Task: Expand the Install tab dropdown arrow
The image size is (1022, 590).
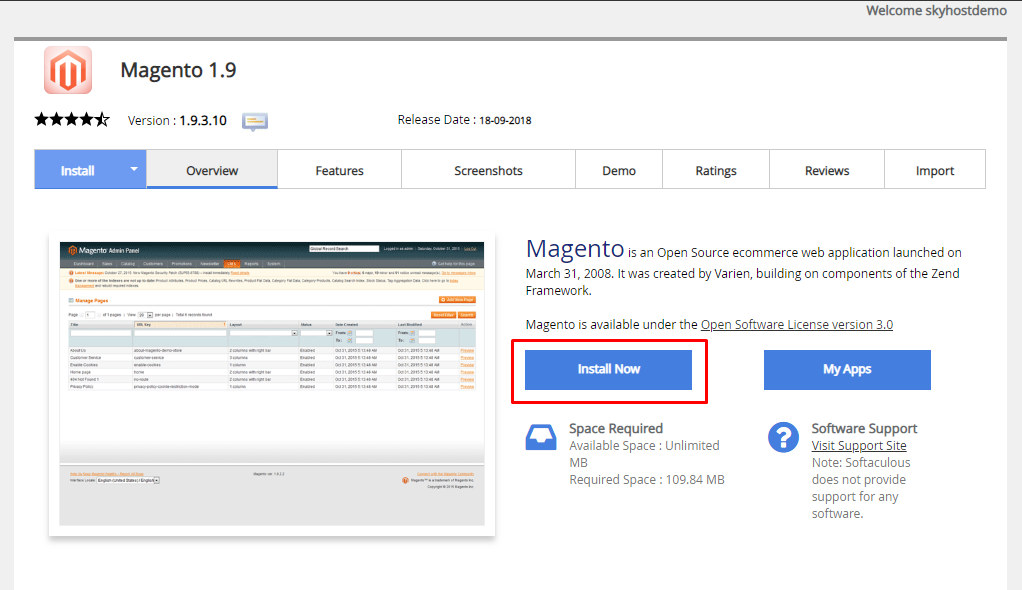Action: tap(134, 169)
